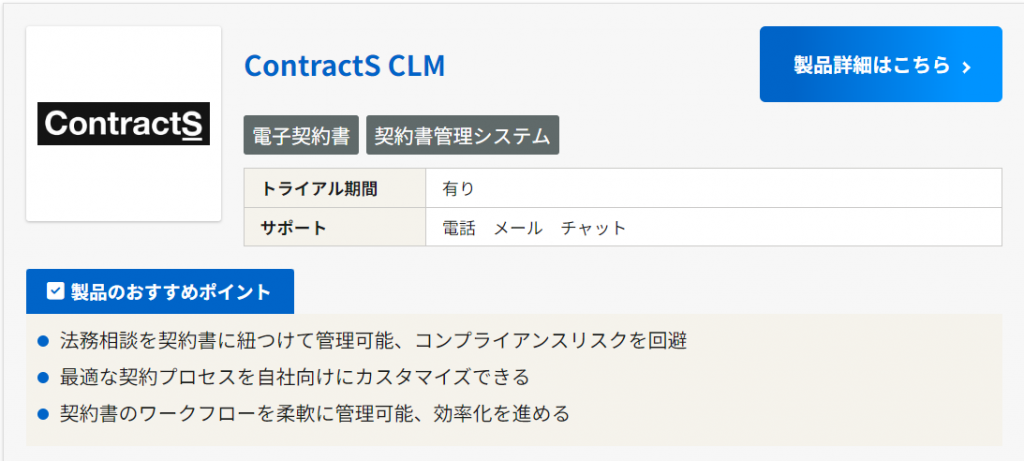Image resolution: width=1024 pixels, height=461 pixels.
Task: Click the second blue bullet point icon
Action: point(43,377)
